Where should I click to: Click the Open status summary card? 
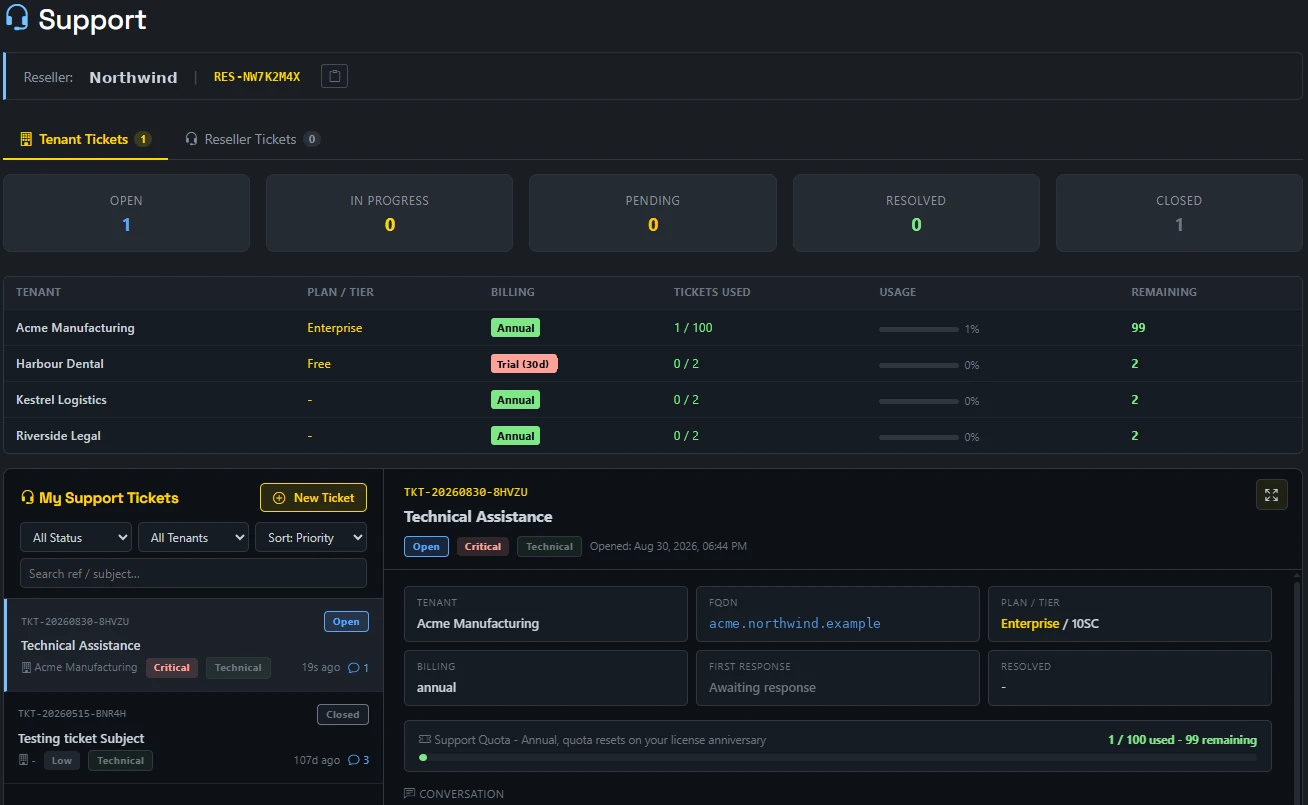pyautogui.click(x=126, y=213)
